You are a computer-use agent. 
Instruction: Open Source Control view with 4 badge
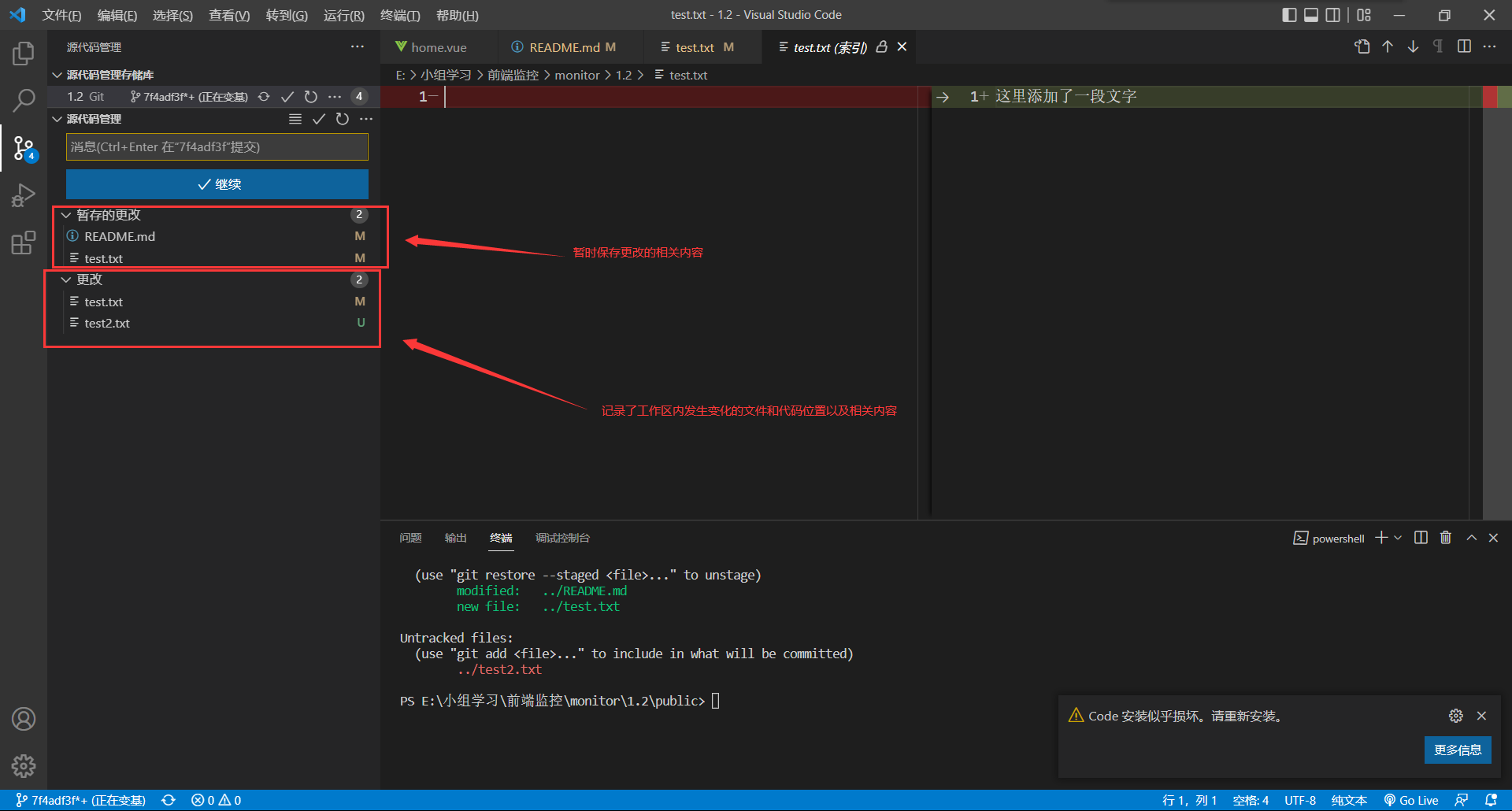click(24, 147)
